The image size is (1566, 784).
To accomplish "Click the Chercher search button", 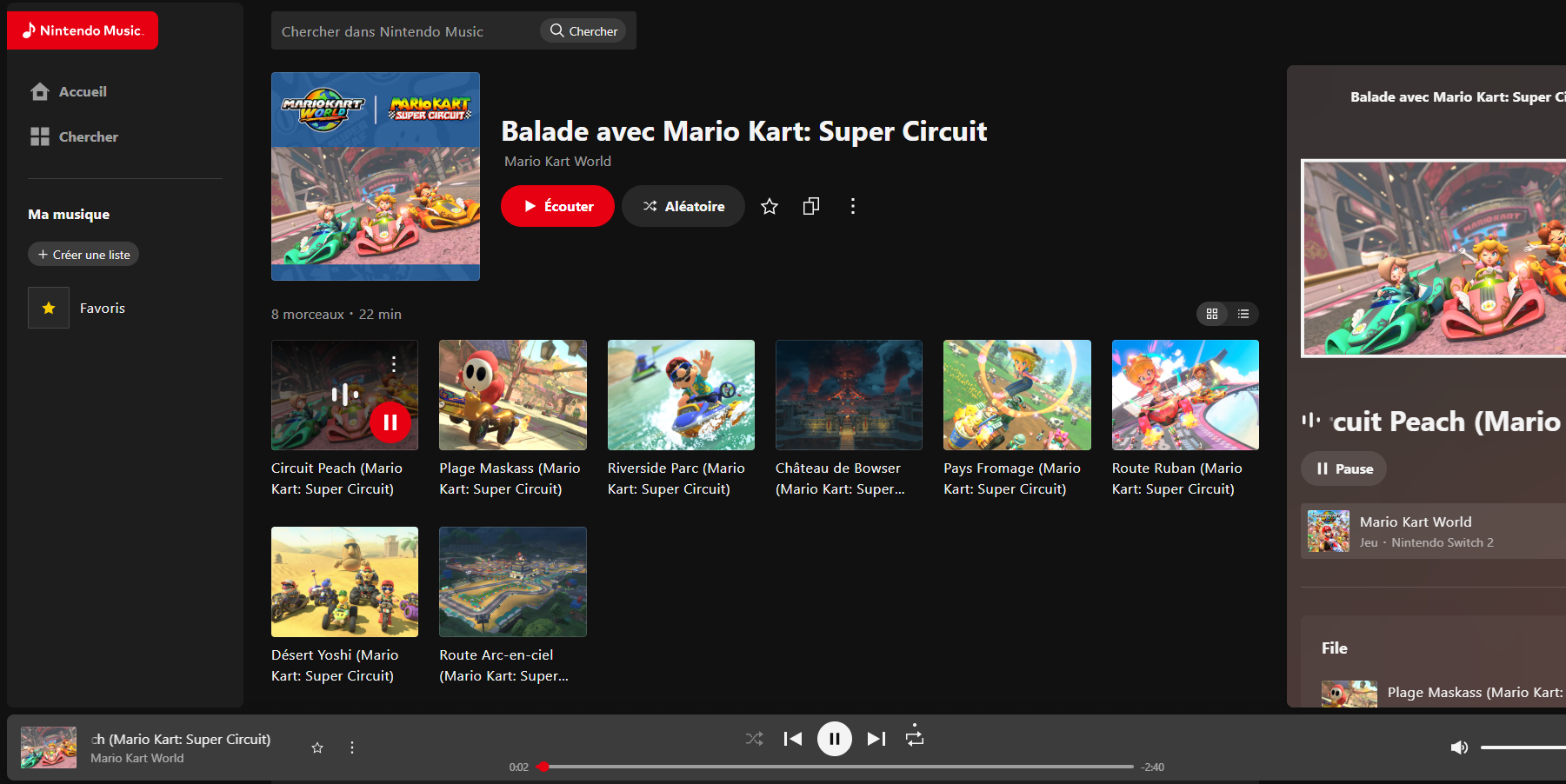I will 583,30.
